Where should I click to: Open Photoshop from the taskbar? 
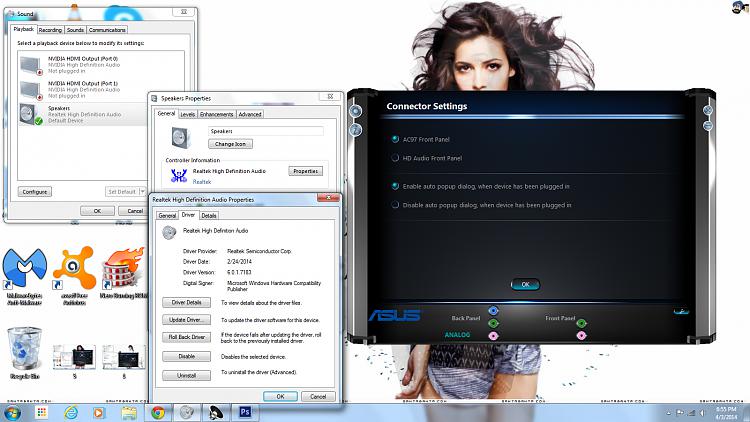[245, 412]
